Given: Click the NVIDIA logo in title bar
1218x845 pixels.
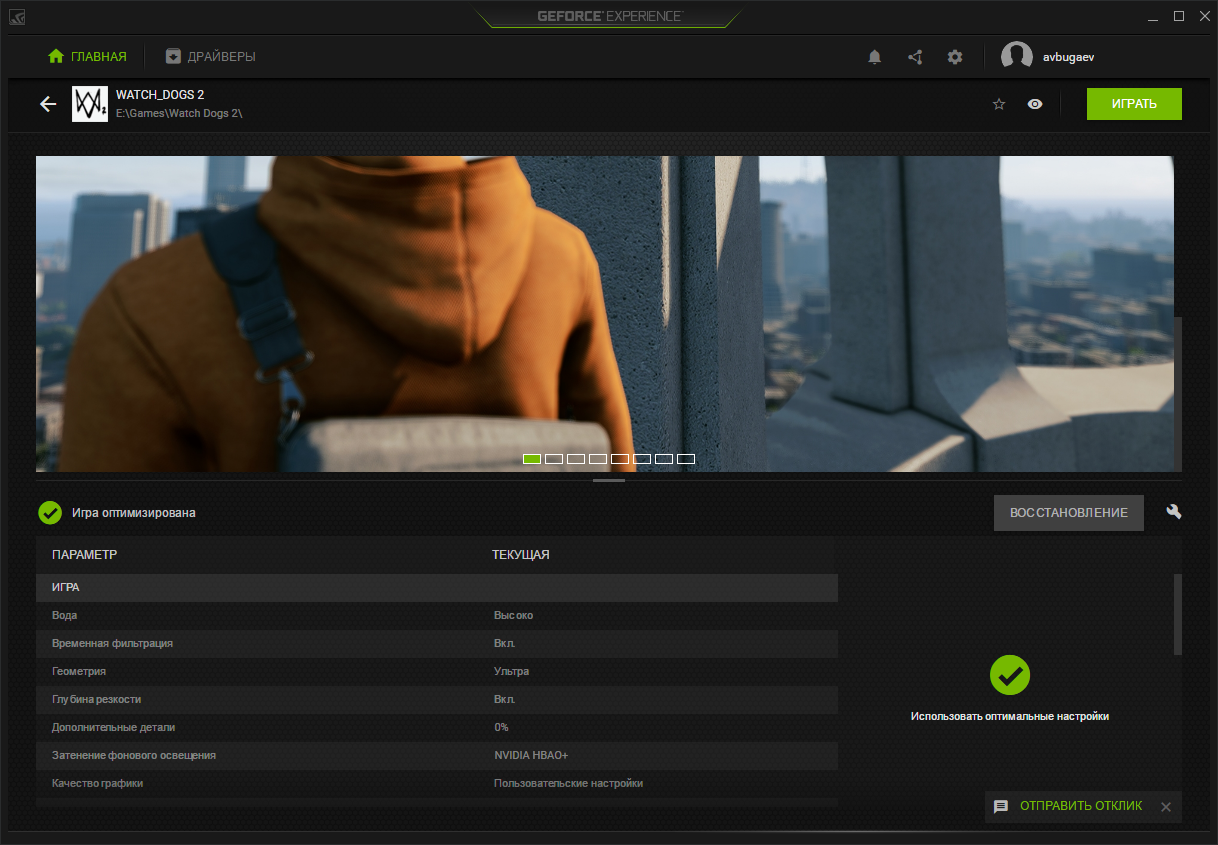Looking at the screenshot, I should pyautogui.click(x=18, y=16).
